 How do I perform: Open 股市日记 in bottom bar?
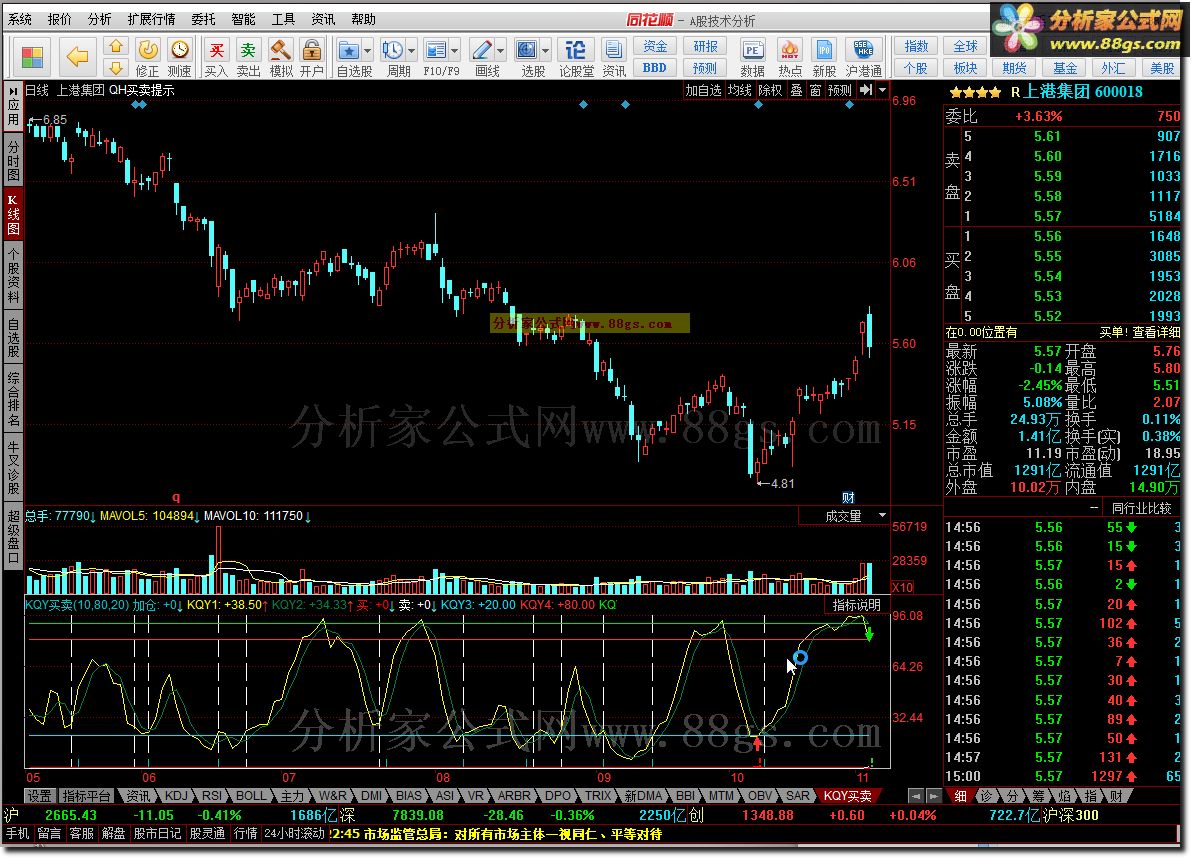click(x=157, y=833)
